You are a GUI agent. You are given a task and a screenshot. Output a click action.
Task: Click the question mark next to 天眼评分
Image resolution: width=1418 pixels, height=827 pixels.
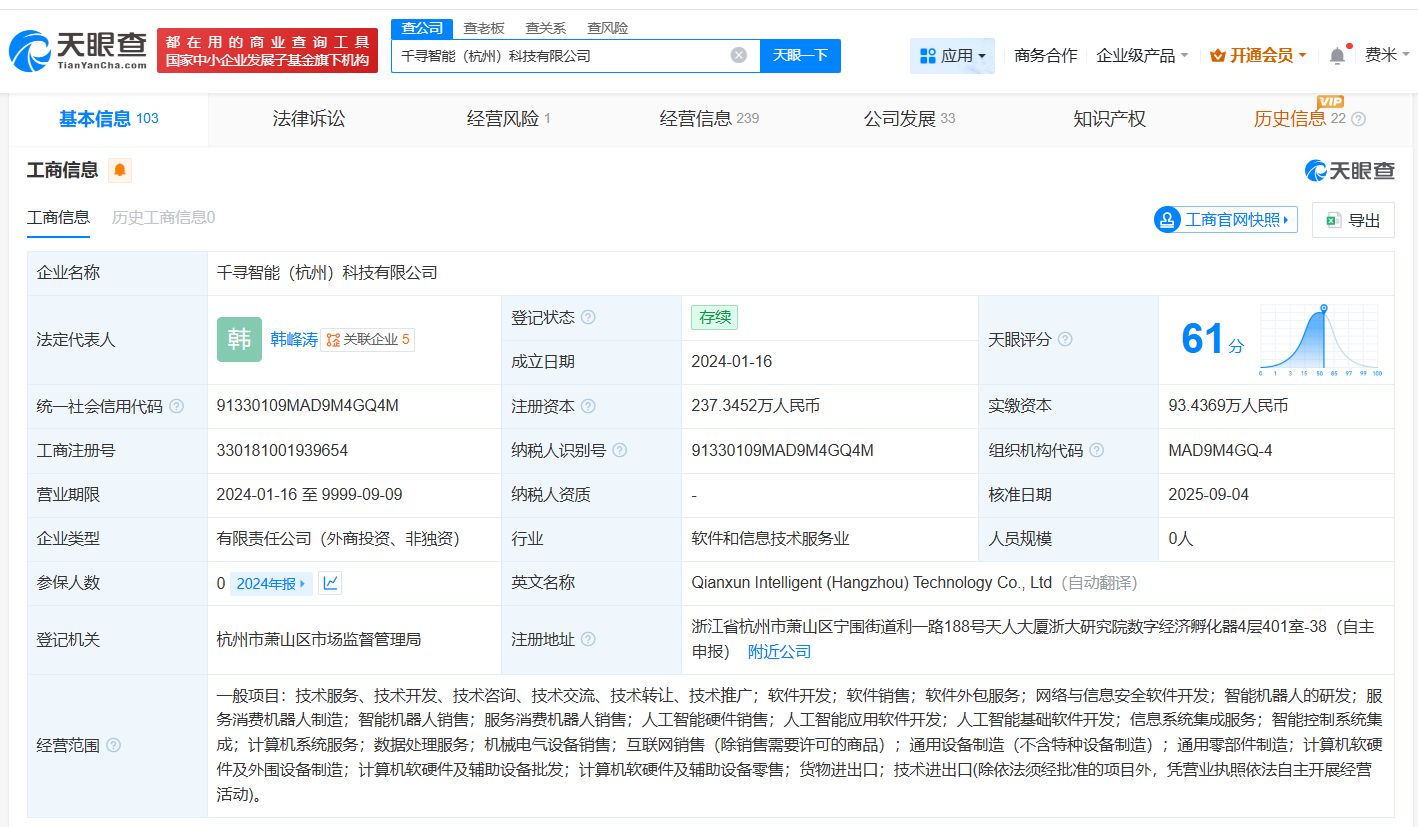pos(1063,340)
